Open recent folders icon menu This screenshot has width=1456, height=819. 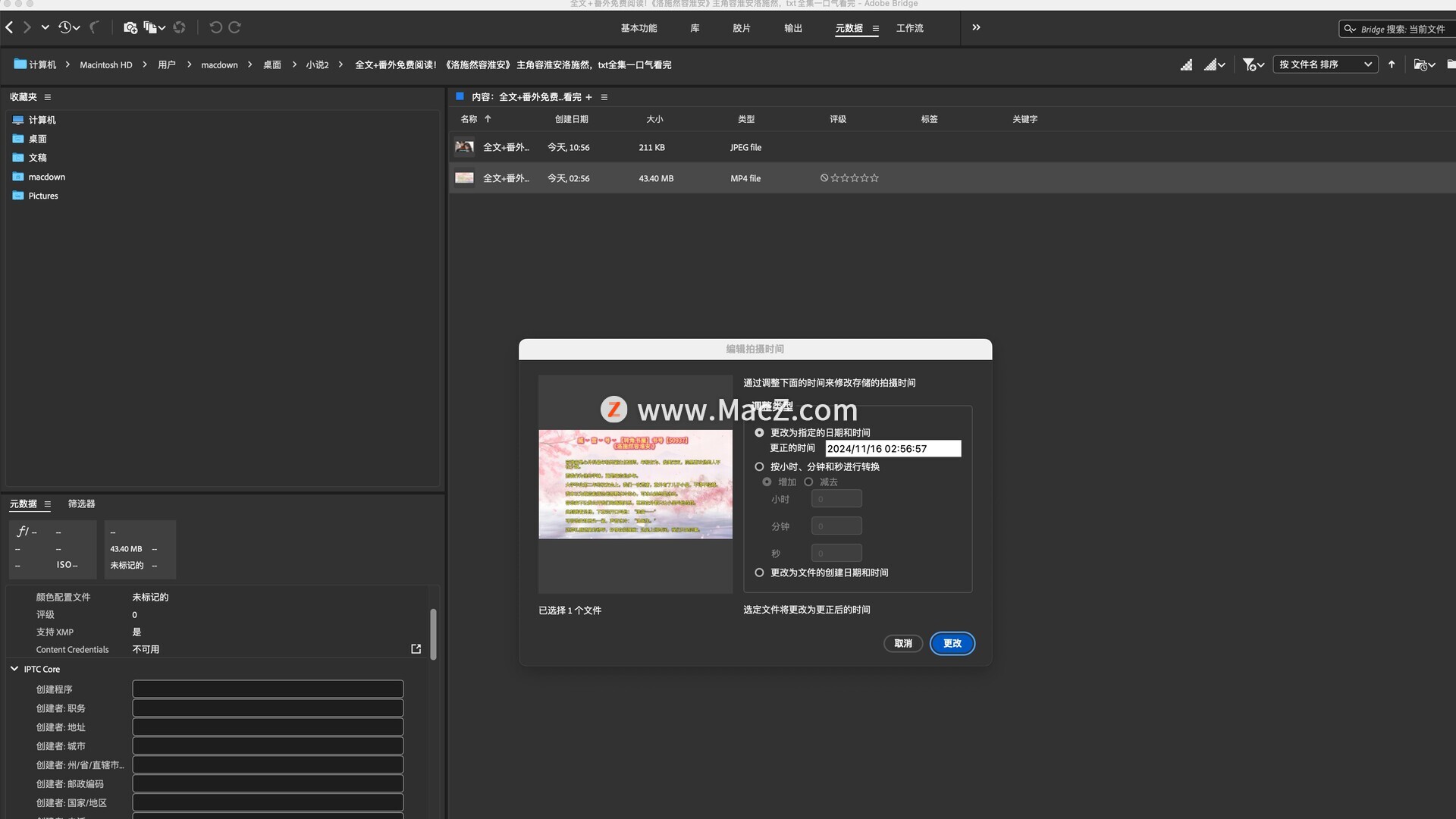pos(1424,64)
